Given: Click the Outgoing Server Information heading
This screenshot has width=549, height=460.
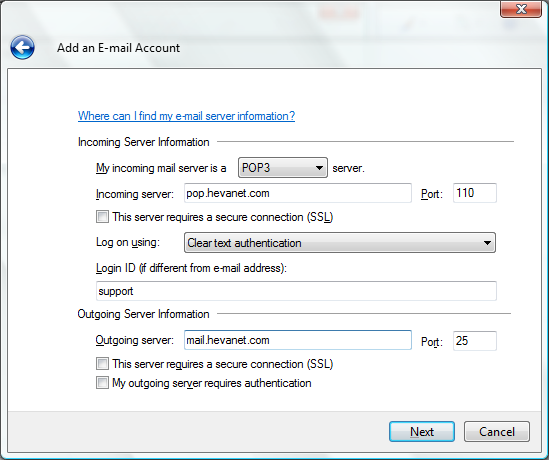Looking at the screenshot, I should [144, 314].
